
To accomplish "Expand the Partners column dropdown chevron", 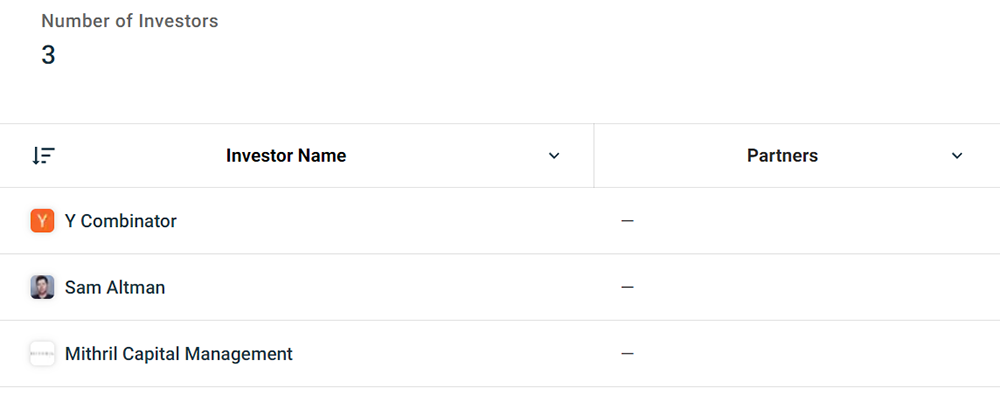I will click(x=957, y=156).
